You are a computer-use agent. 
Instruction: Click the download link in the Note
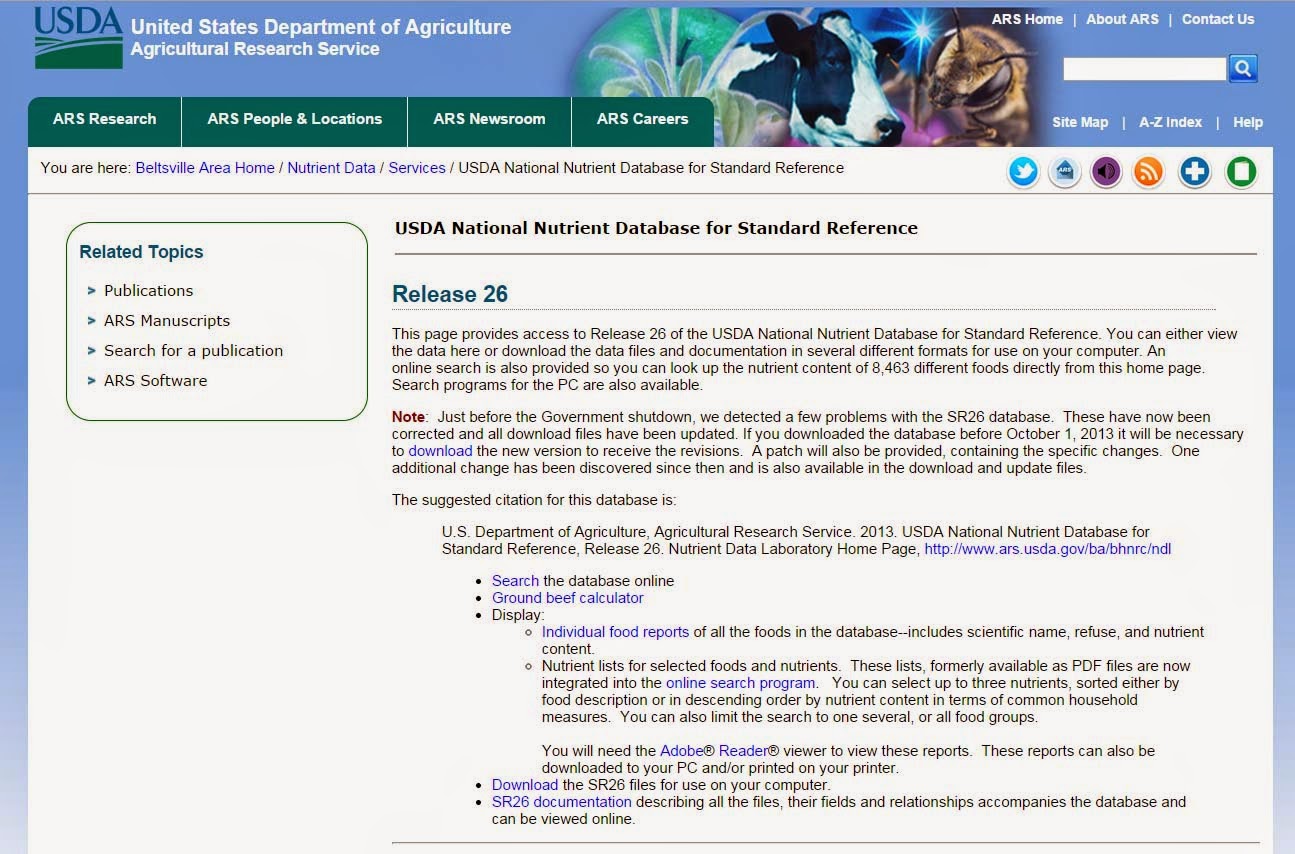tap(440, 451)
